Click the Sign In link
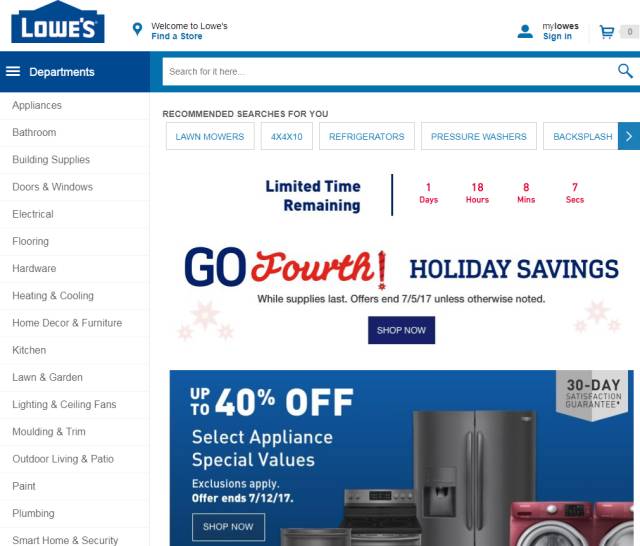Screen dimensions: 640x546 [557, 36]
